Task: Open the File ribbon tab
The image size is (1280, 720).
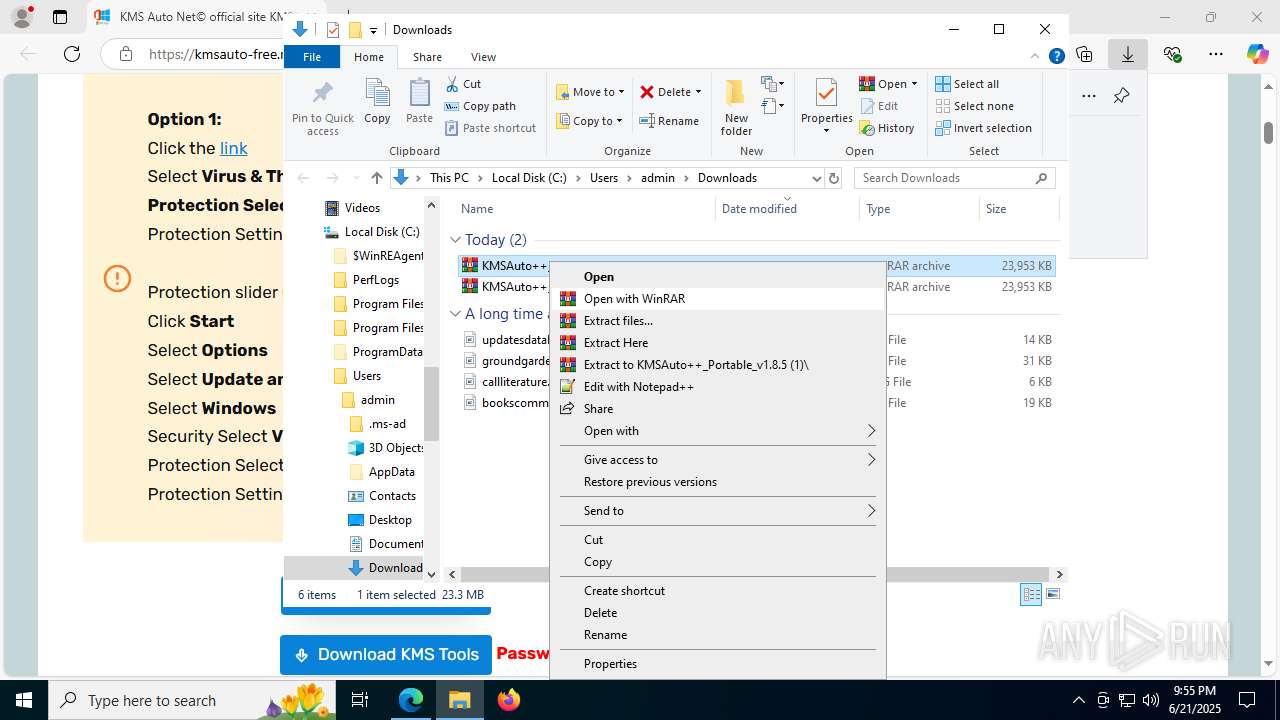Action: click(x=312, y=57)
